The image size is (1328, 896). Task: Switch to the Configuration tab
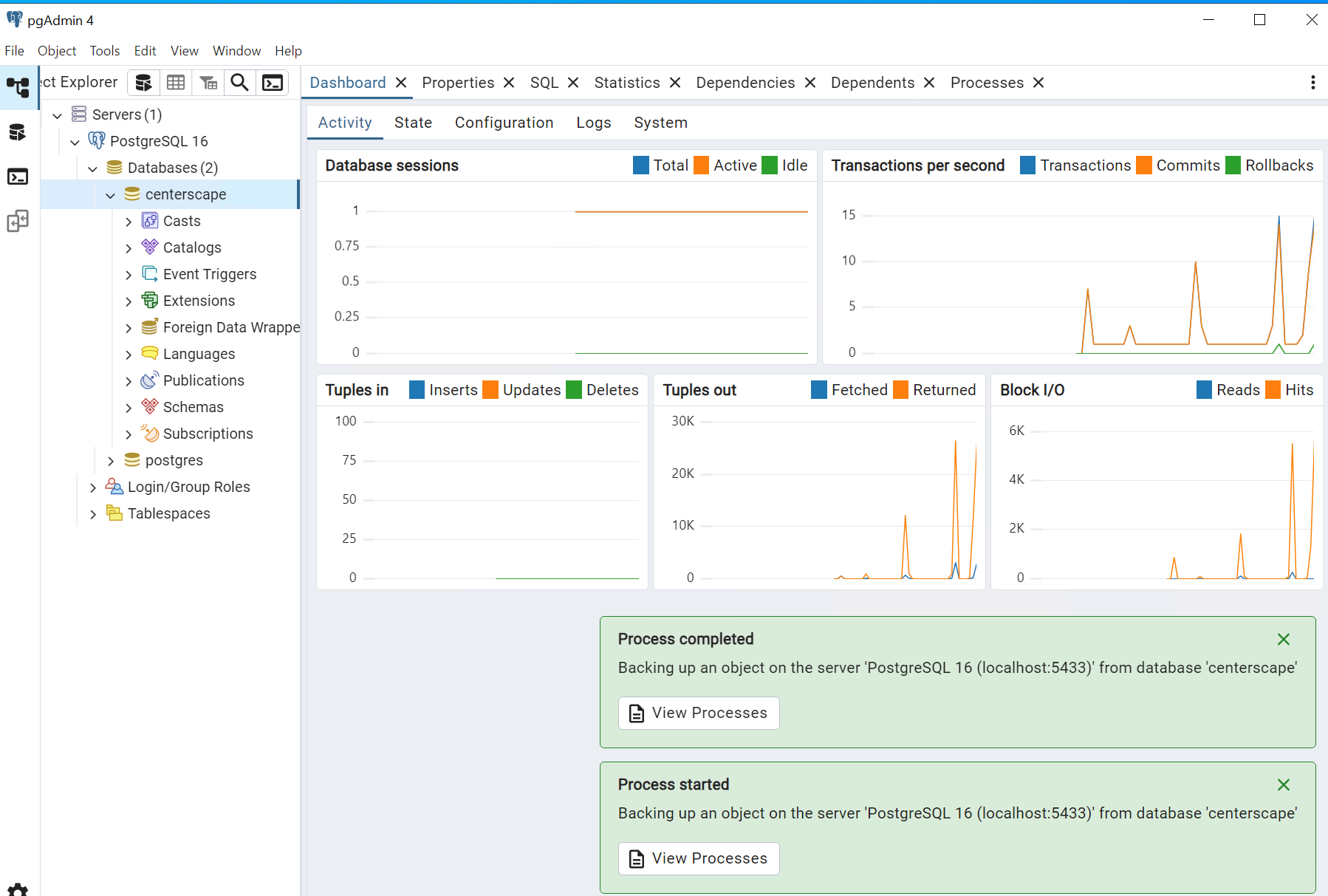[x=504, y=123]
